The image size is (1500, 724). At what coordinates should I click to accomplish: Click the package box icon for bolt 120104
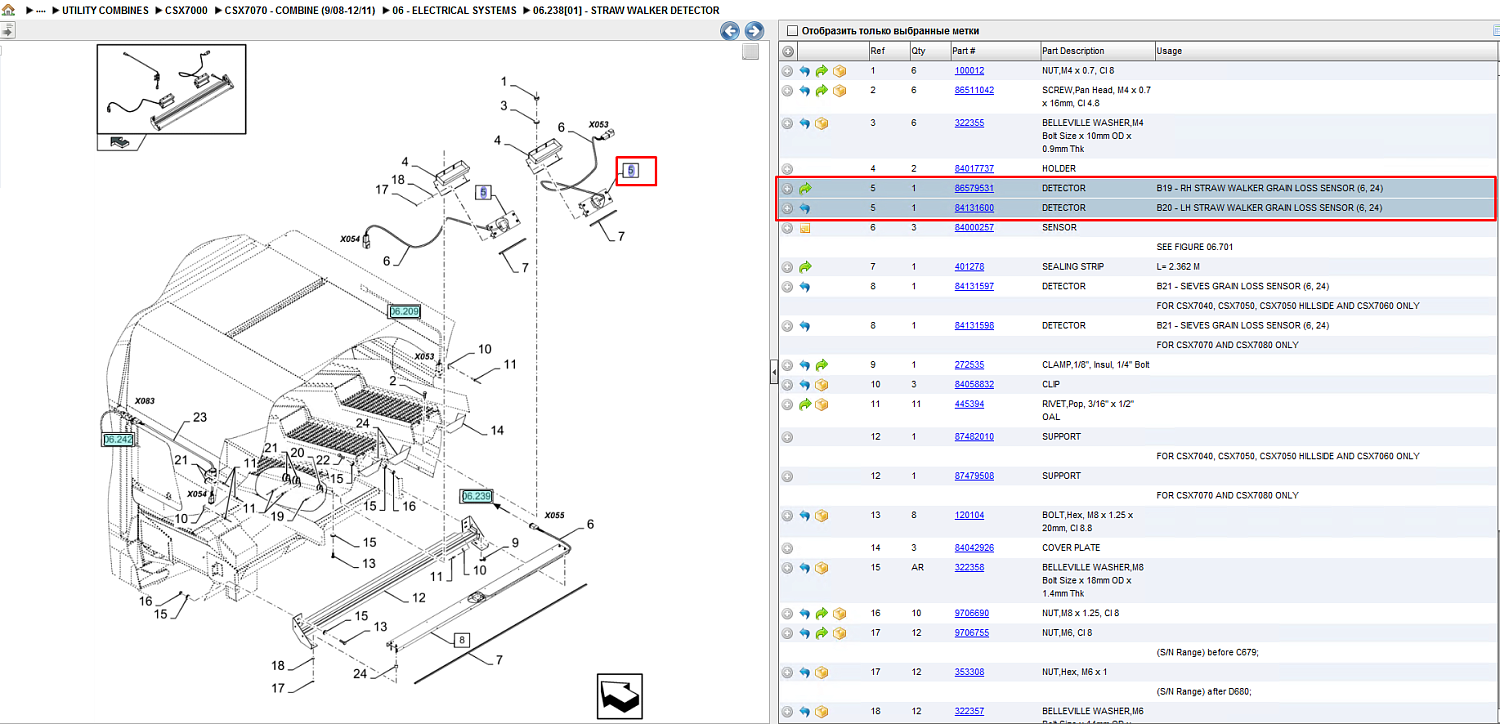click(x=822, y=516)
